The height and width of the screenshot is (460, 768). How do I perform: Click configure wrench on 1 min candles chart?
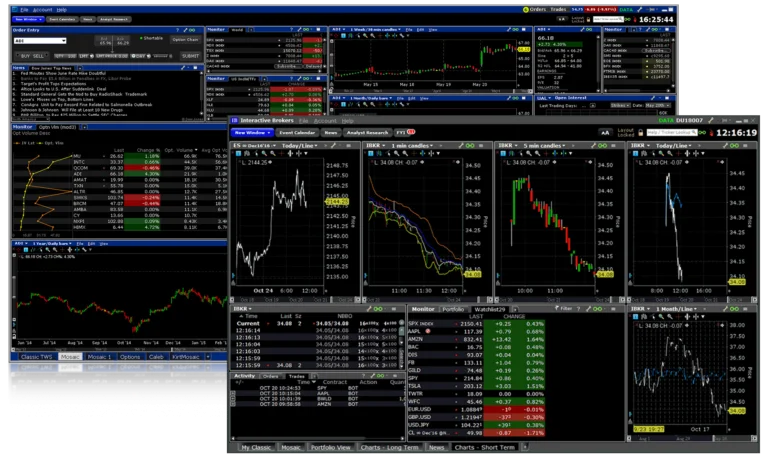(x=461, y=145)
